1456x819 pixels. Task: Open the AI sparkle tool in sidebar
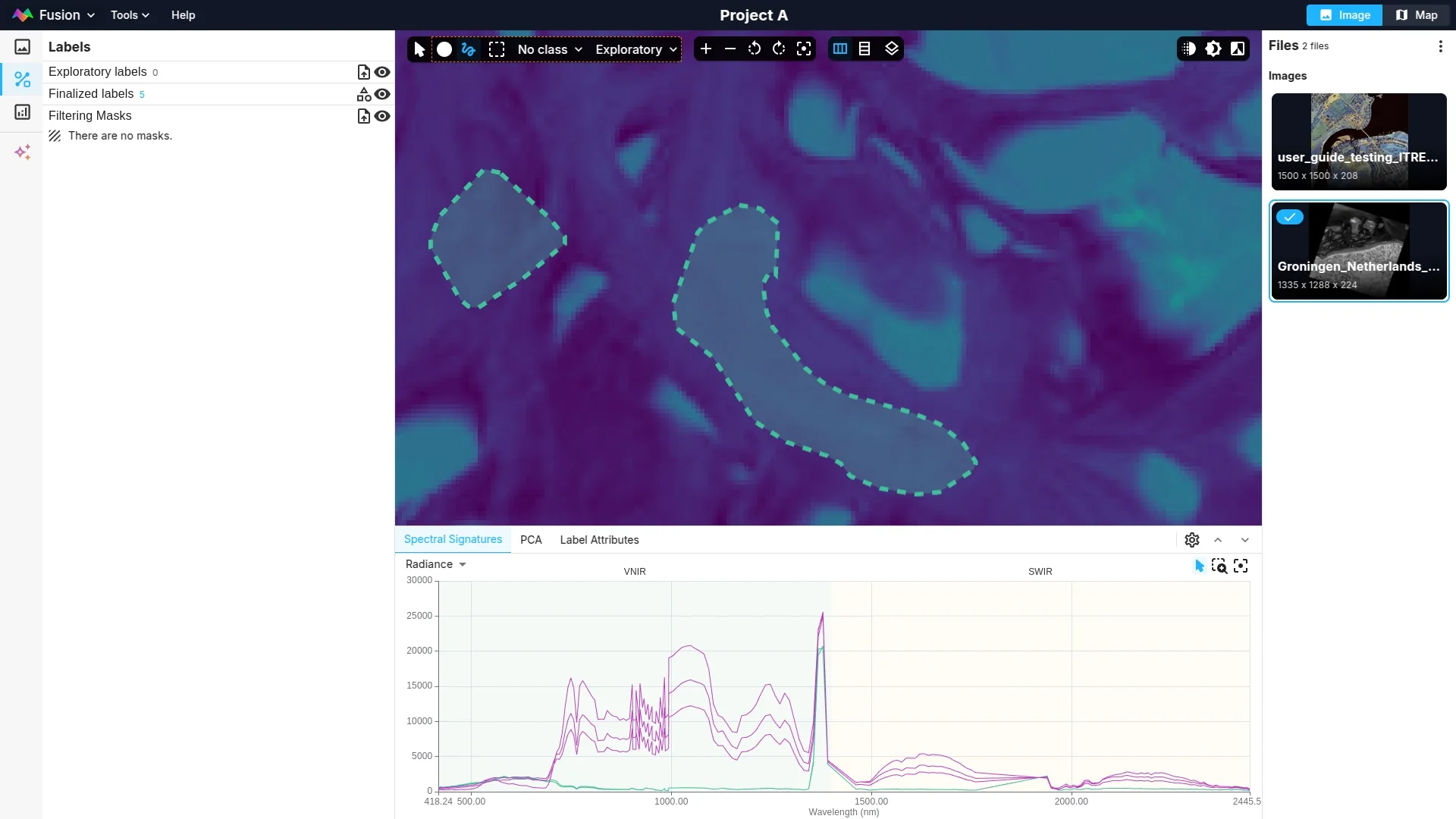23,152
